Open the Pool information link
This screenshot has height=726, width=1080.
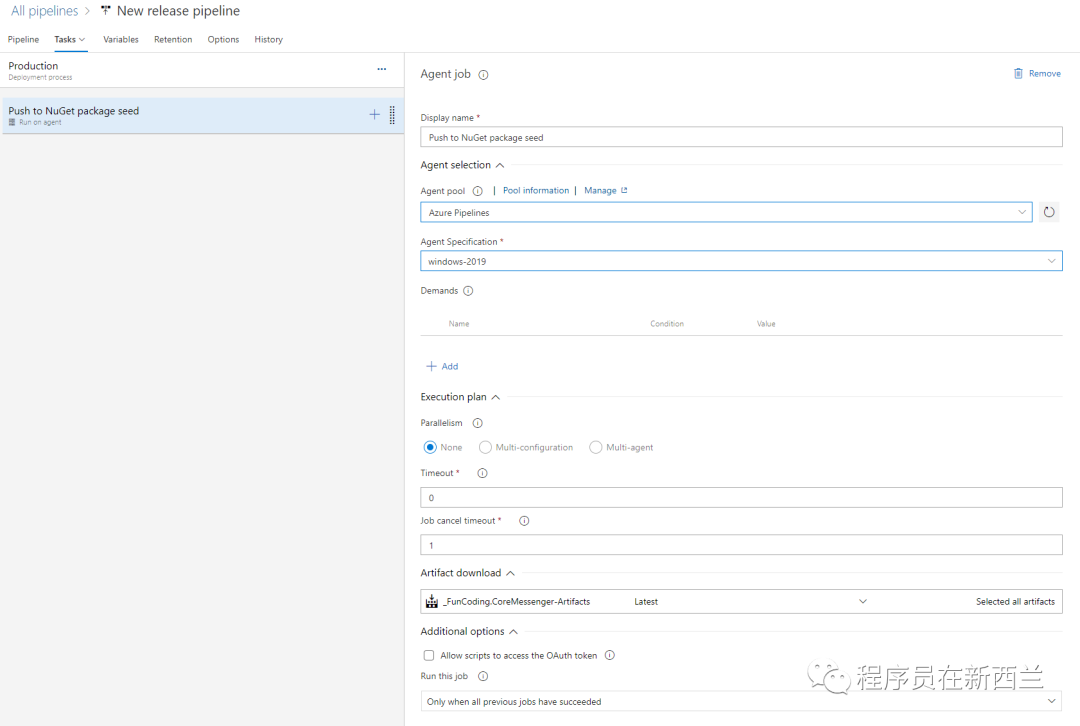click(x=536, y=190)
